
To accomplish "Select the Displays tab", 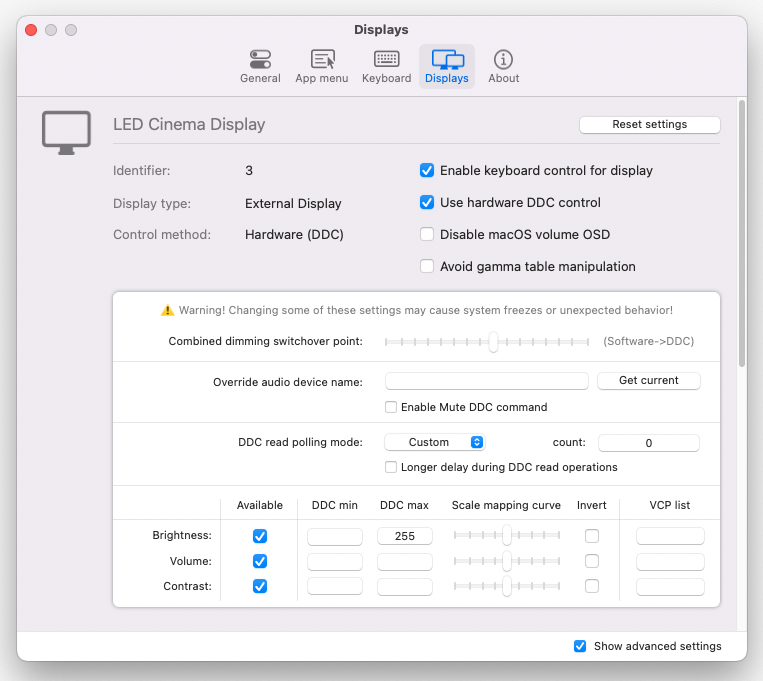I will pyautogui.click(x=447, y=67).
